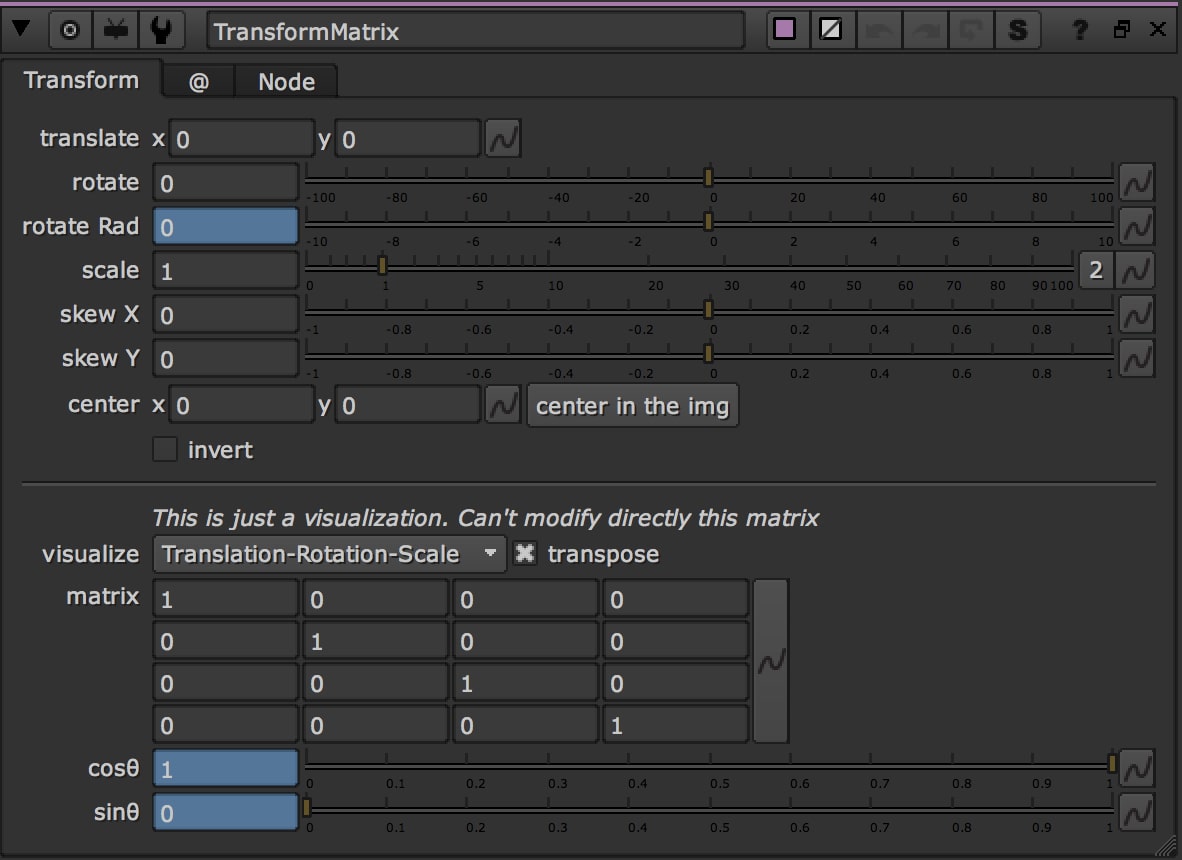1182x860 pixels.
Task: Click the wrench settings icon in header
Action: [159, 30]
